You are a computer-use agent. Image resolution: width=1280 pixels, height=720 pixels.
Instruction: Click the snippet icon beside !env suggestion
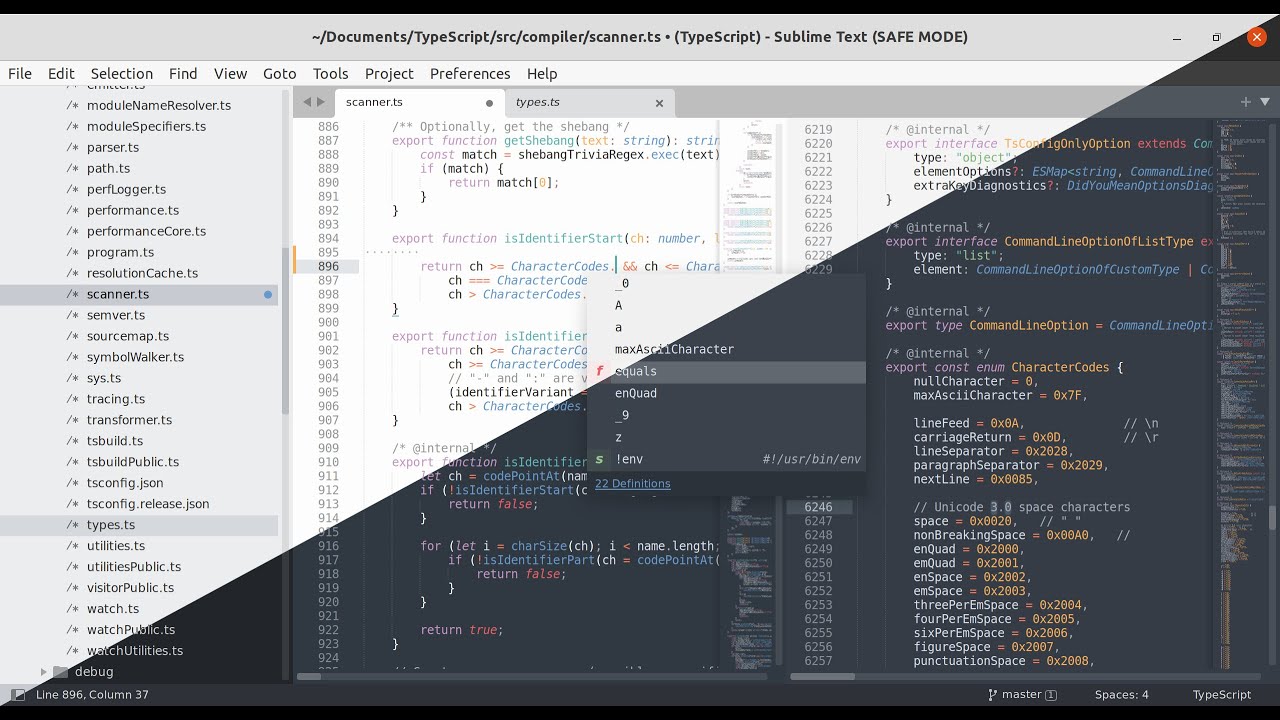[x=600, y=459]
